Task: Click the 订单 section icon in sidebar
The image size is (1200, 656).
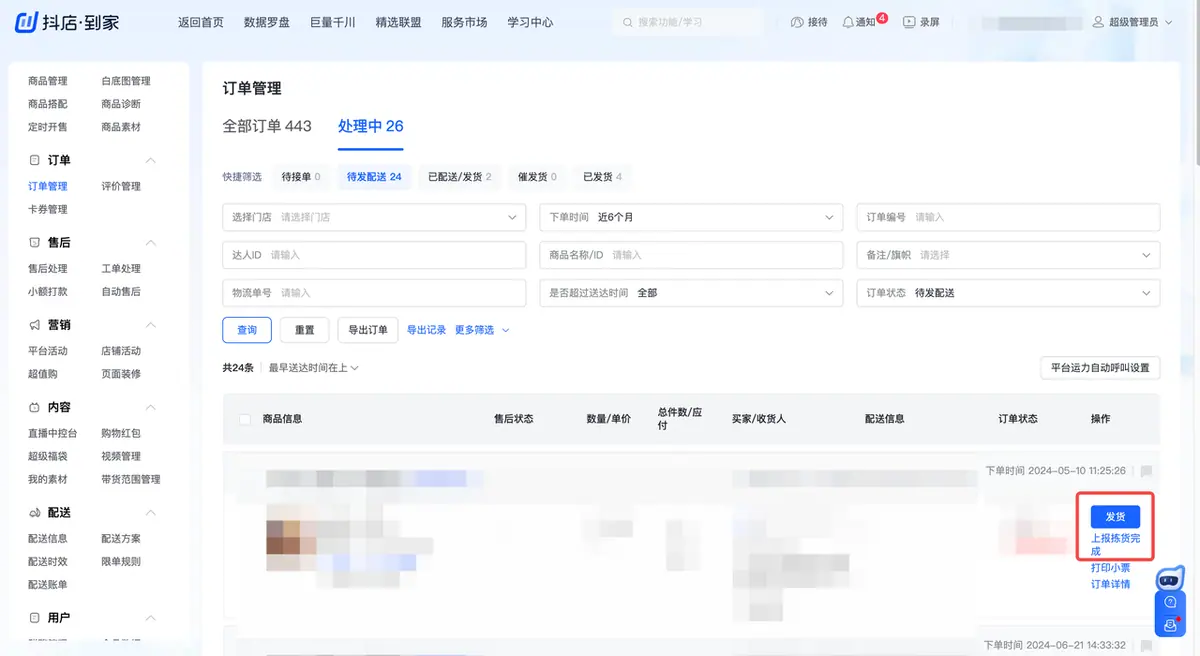Action: tap(35, 160)
